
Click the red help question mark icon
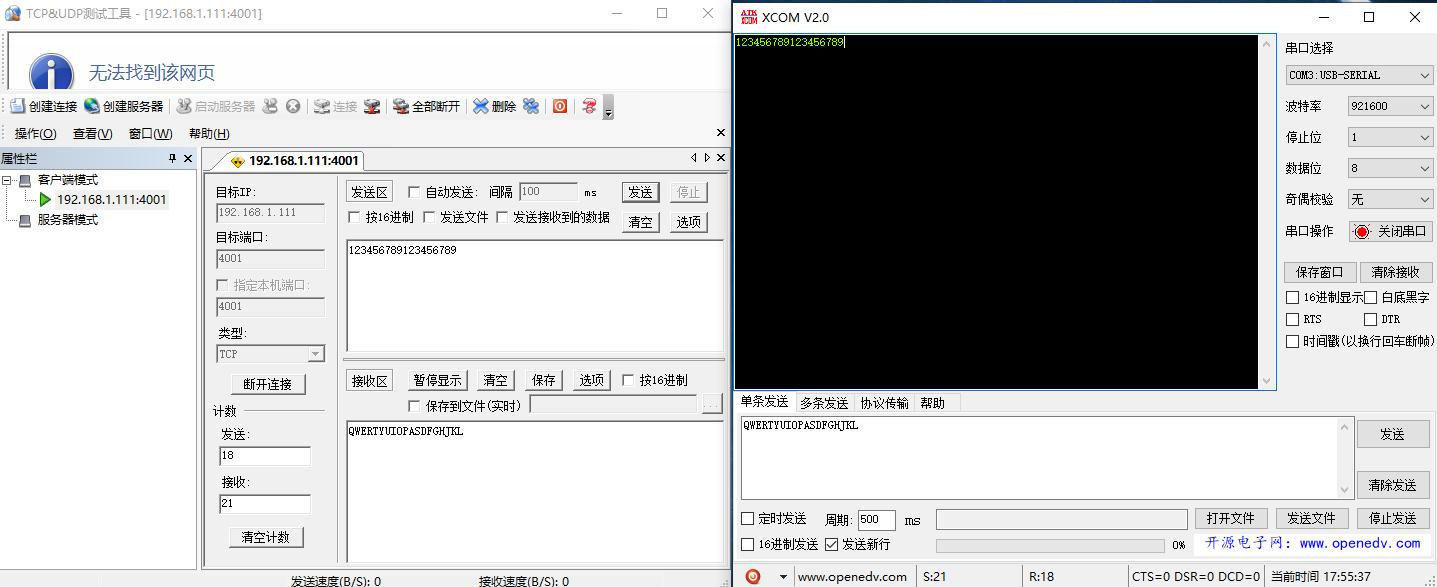pyautogui.click(x=590, y=106)
